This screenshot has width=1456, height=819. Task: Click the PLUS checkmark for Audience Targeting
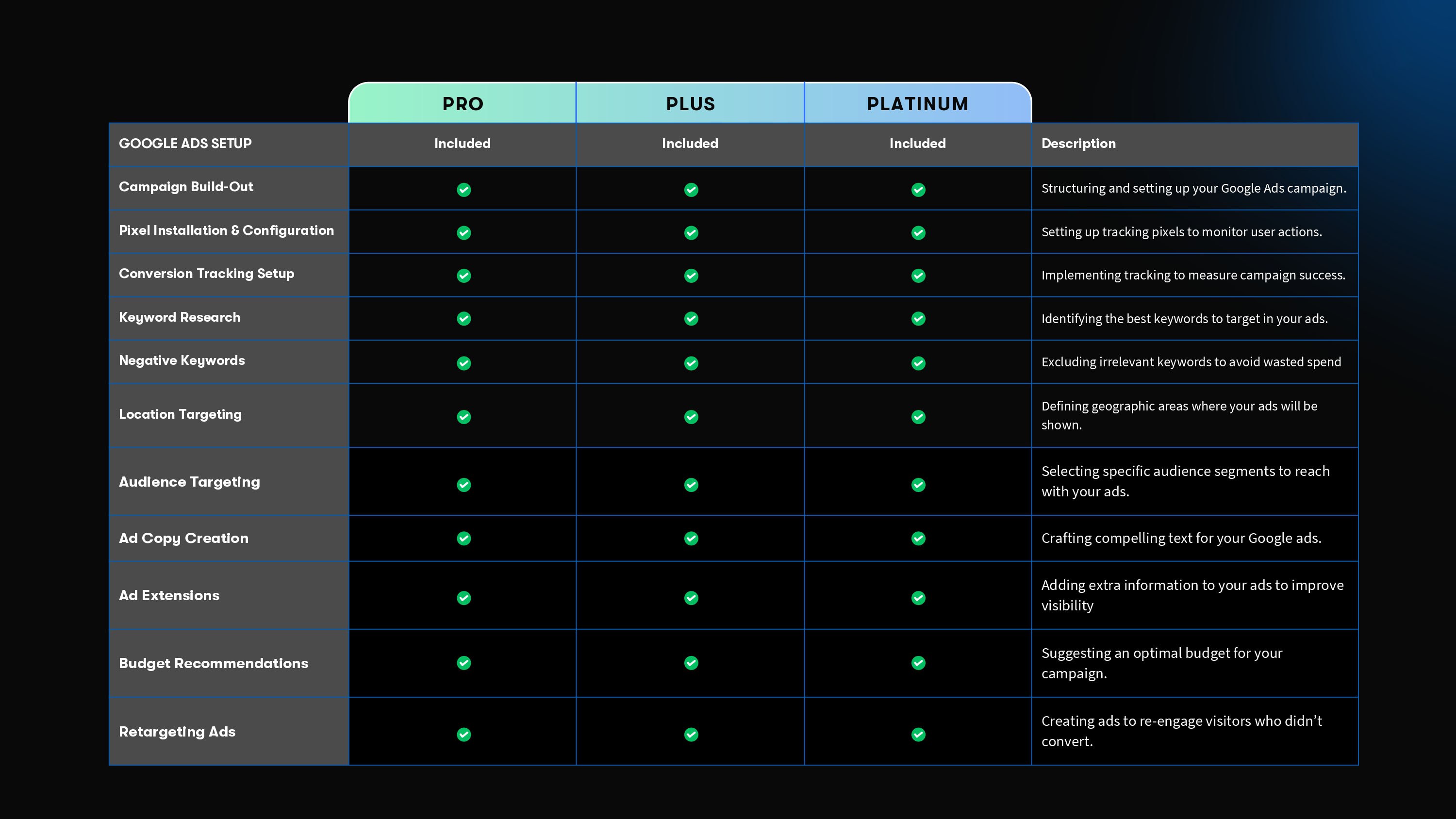click(x=691, y=484)
